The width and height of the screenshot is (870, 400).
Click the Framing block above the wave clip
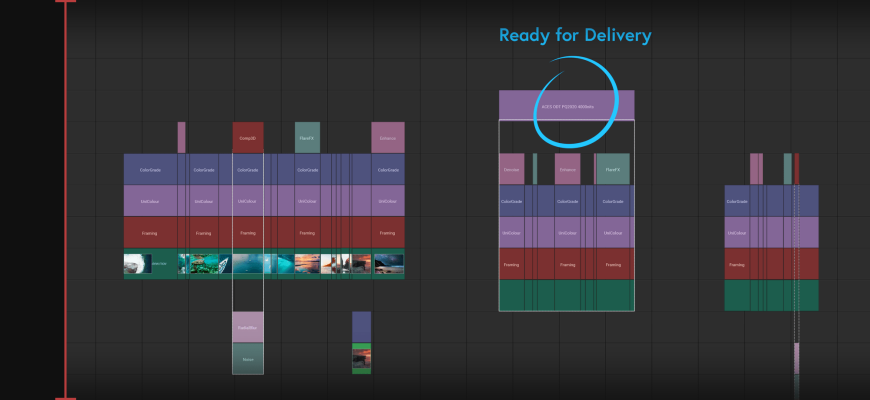pos(150,232)
